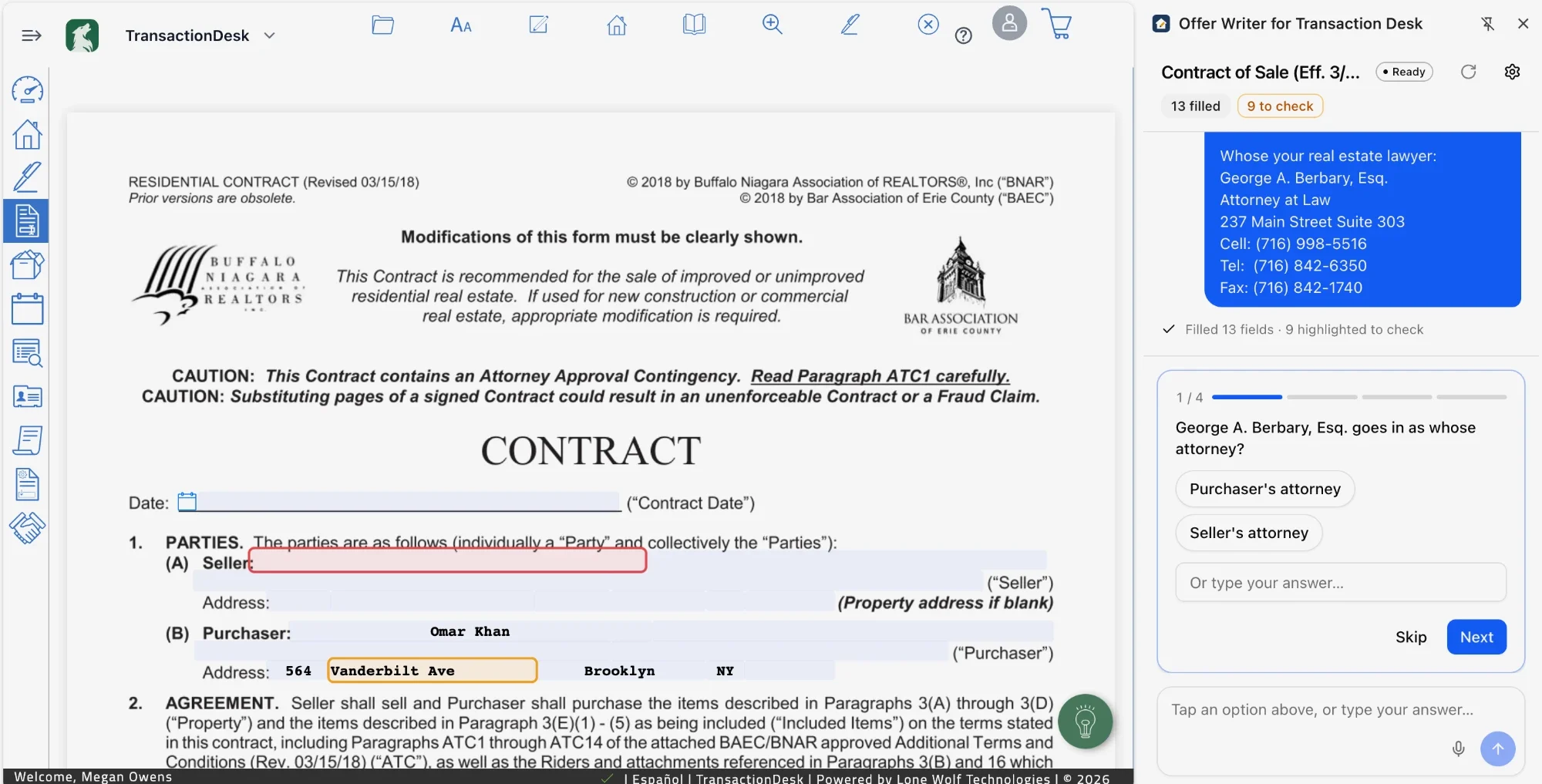Open the TransactionDesk dropdown chevron
This screenshot has height=784, width=1542.
[269, 35]
